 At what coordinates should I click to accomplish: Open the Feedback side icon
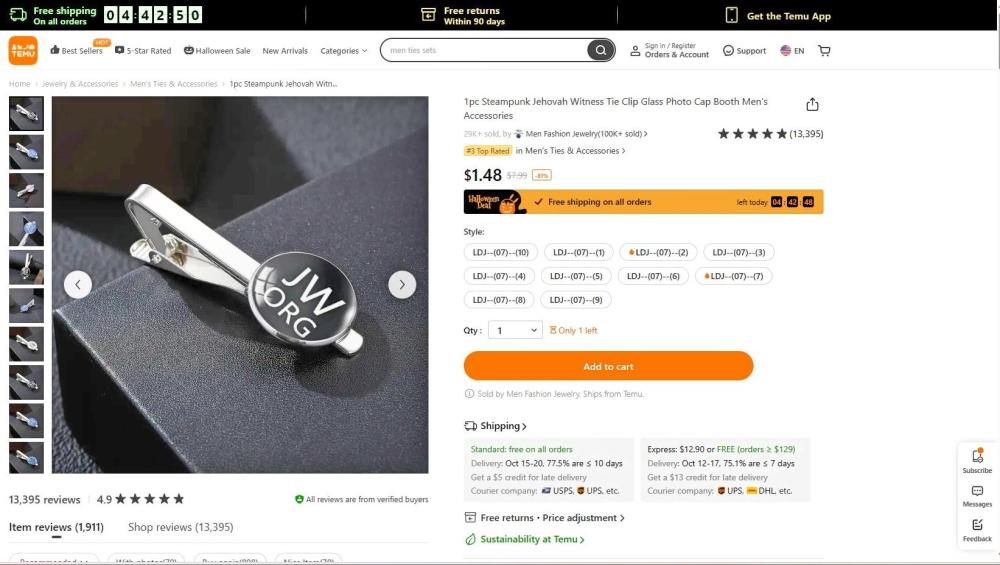977,529
